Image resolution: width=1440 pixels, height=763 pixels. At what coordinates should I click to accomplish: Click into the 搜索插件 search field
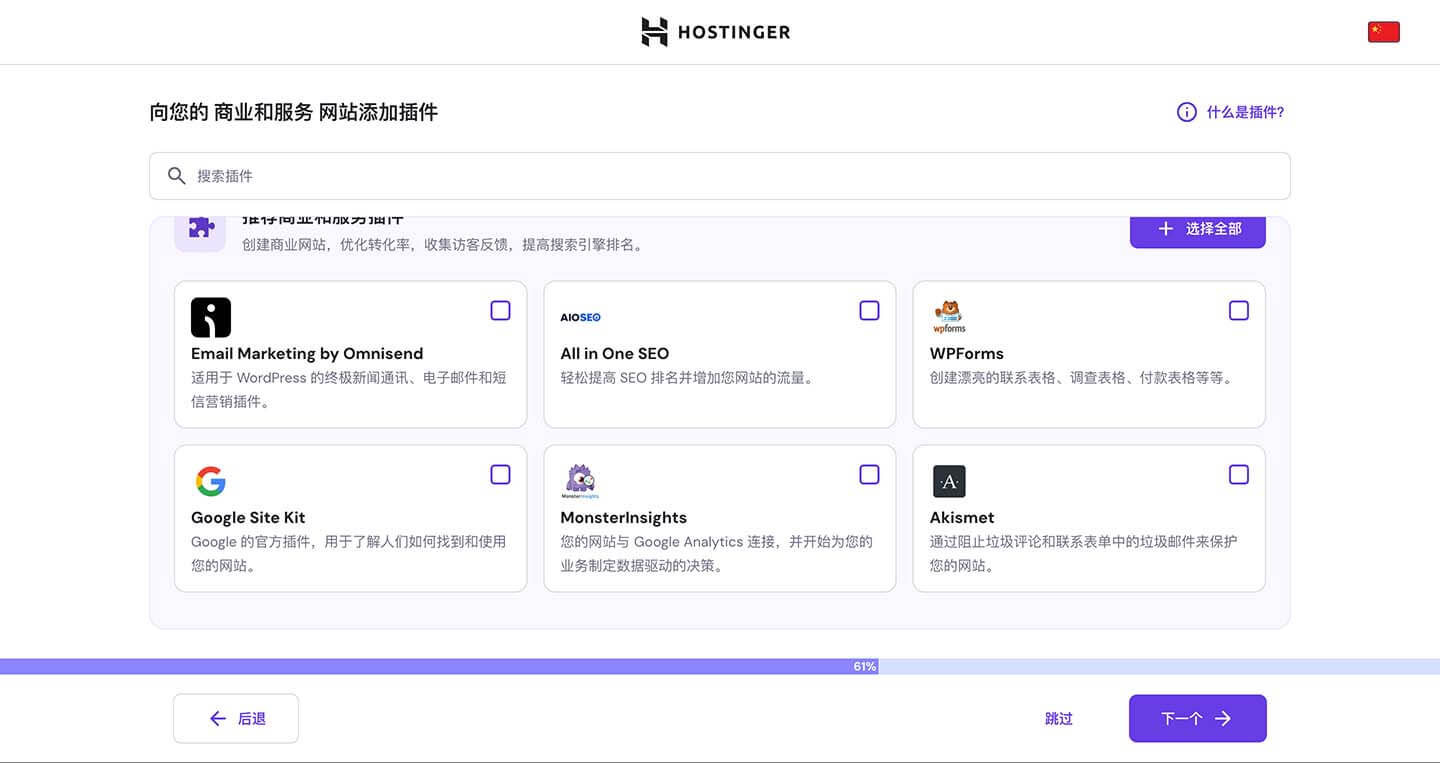click(720, 176)
